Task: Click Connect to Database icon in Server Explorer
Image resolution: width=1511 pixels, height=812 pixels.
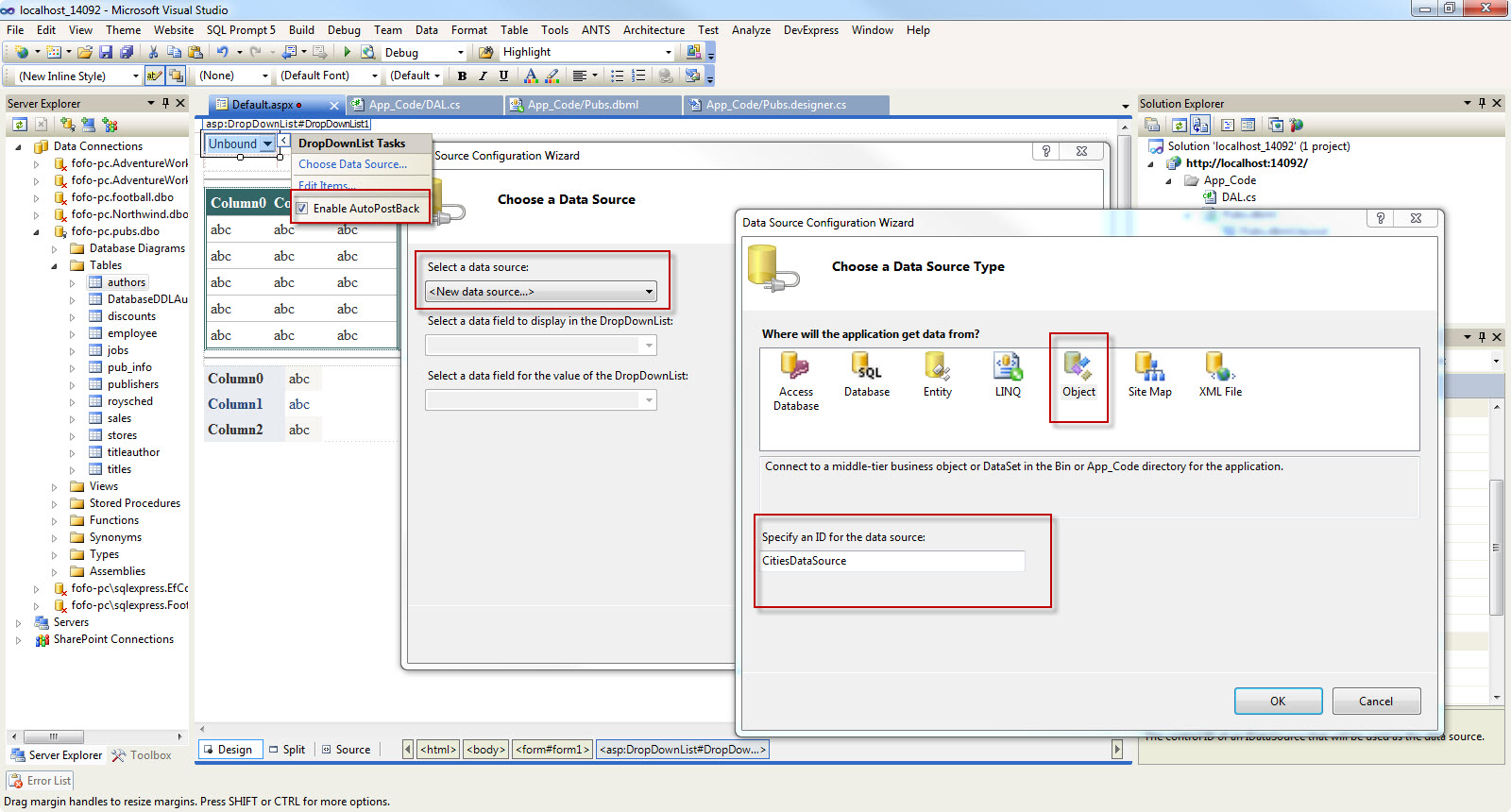Action: (67, 124)
